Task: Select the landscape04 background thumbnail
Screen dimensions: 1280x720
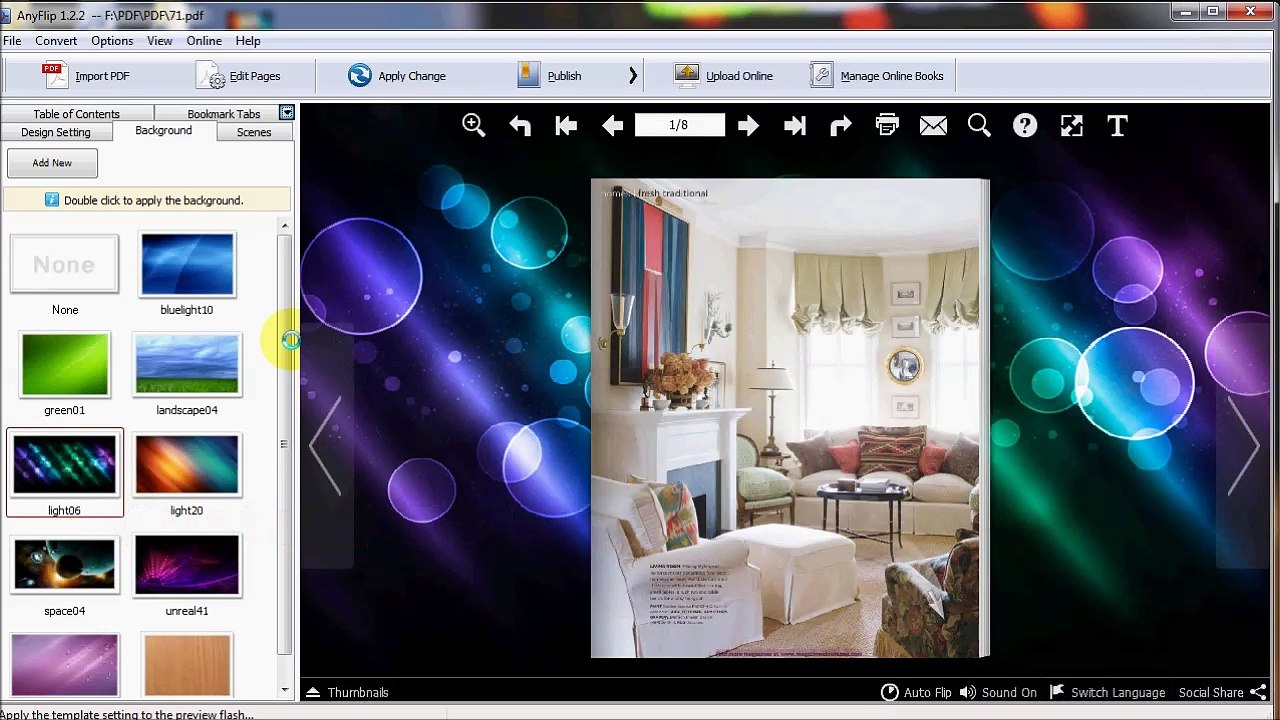Action: point(187,365)
